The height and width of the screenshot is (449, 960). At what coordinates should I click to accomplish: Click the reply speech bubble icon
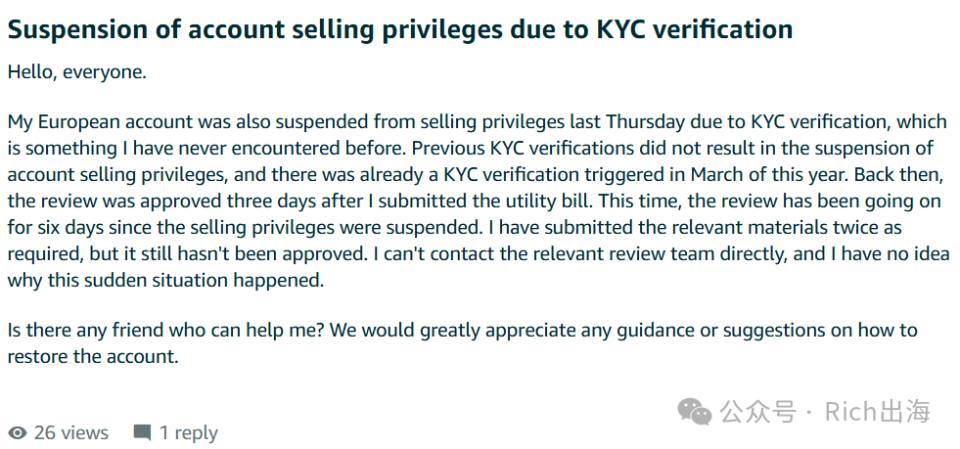point(142,434)
